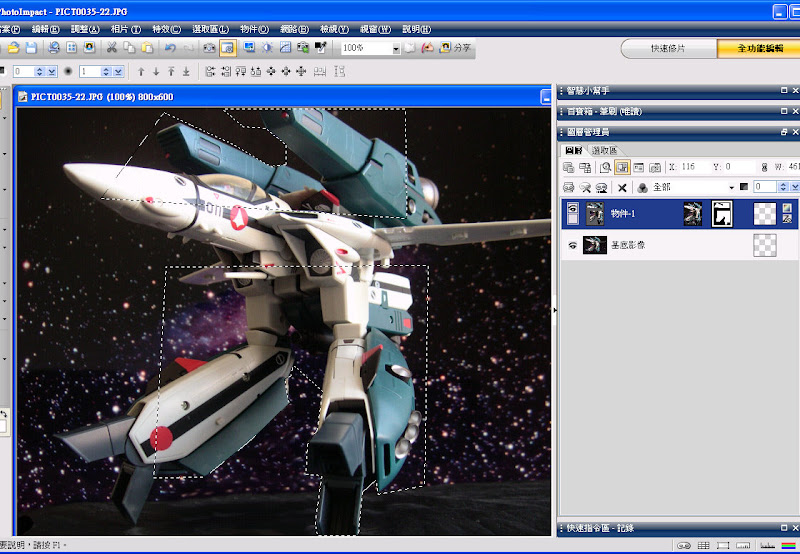Click the mask thumbnail of 物件-1 layer

coord(722,214)
